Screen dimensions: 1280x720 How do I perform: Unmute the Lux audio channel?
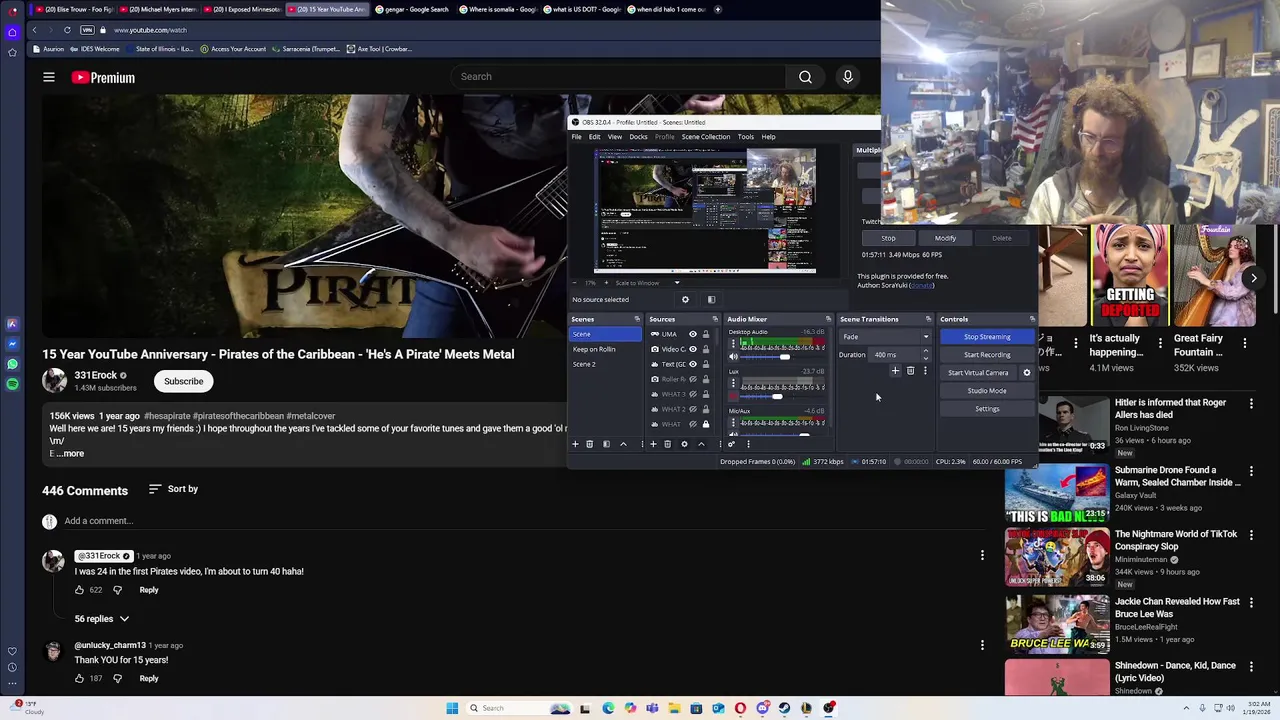[733, 396]
